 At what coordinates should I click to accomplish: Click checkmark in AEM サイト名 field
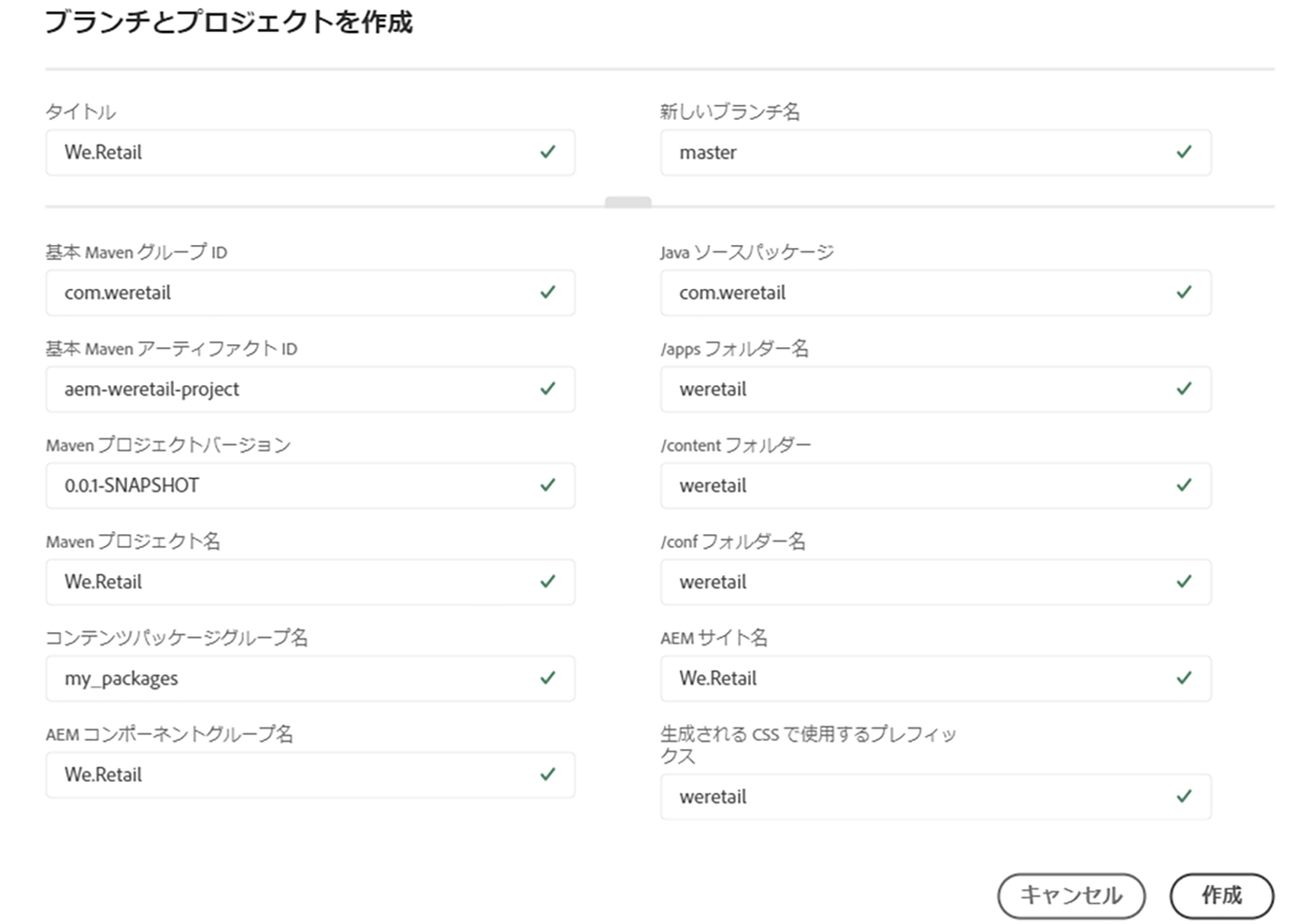click(x=1184, y=677)
